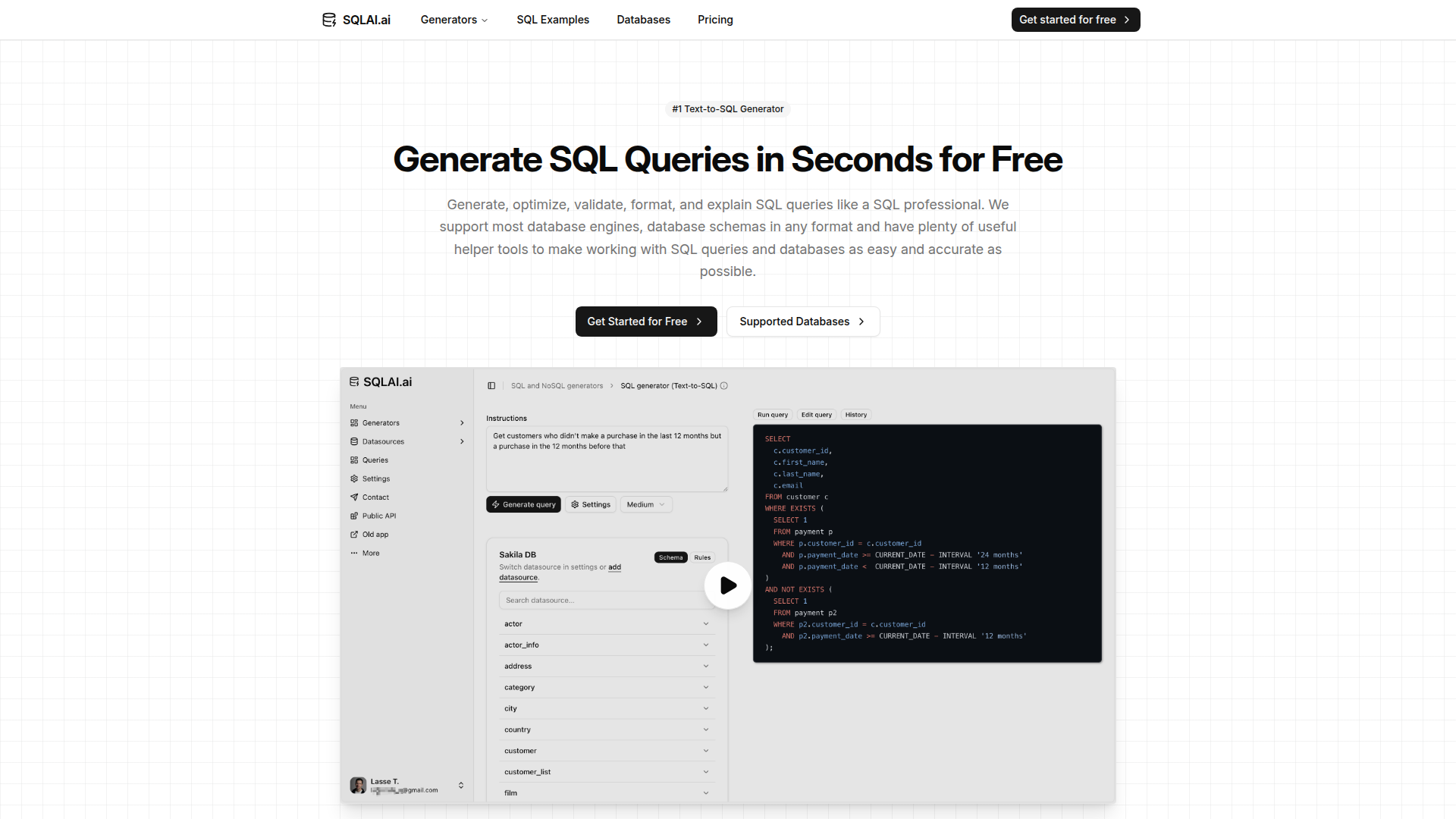Click the Datasources database icon
1456x819 pixels.
[354, 441]
